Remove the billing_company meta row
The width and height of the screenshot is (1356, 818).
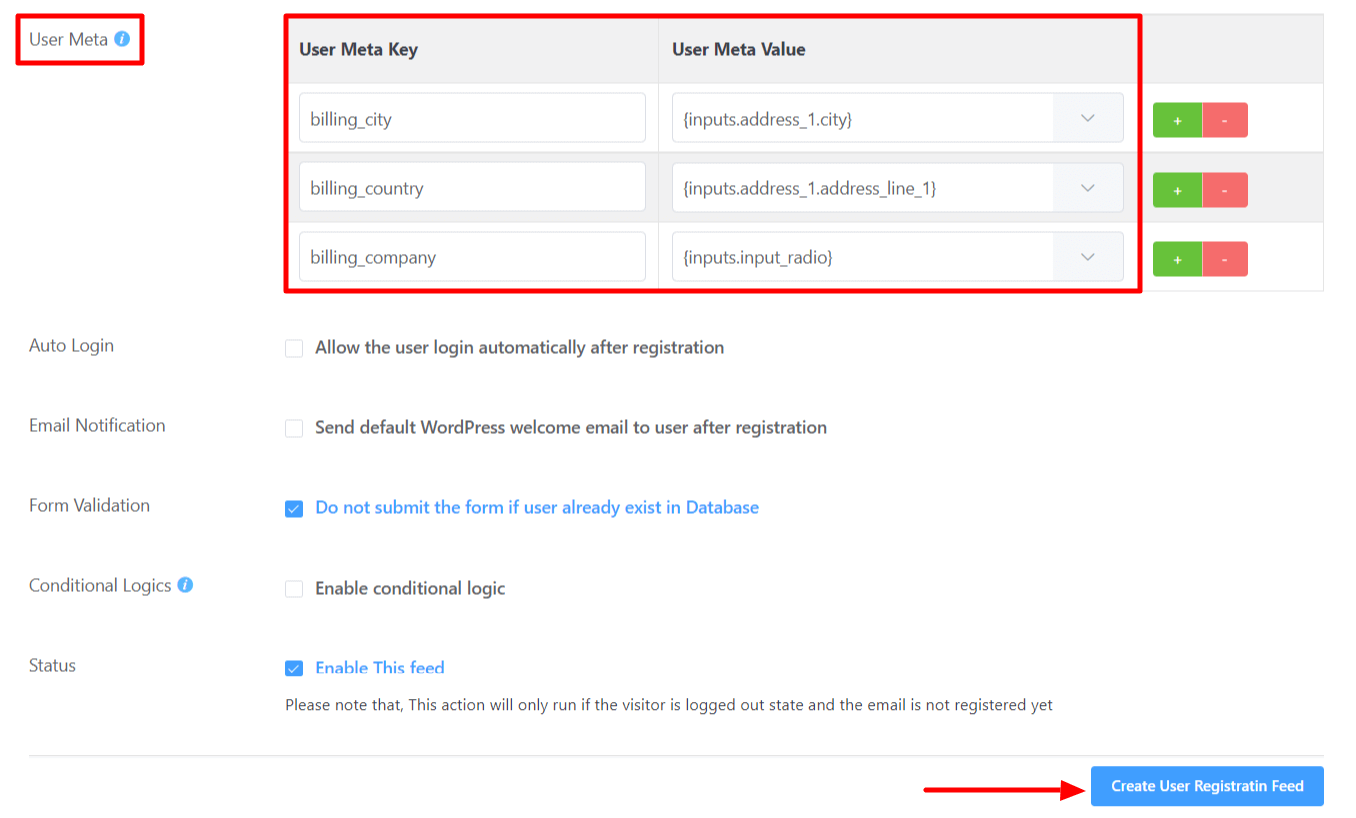pos(1225,259)
